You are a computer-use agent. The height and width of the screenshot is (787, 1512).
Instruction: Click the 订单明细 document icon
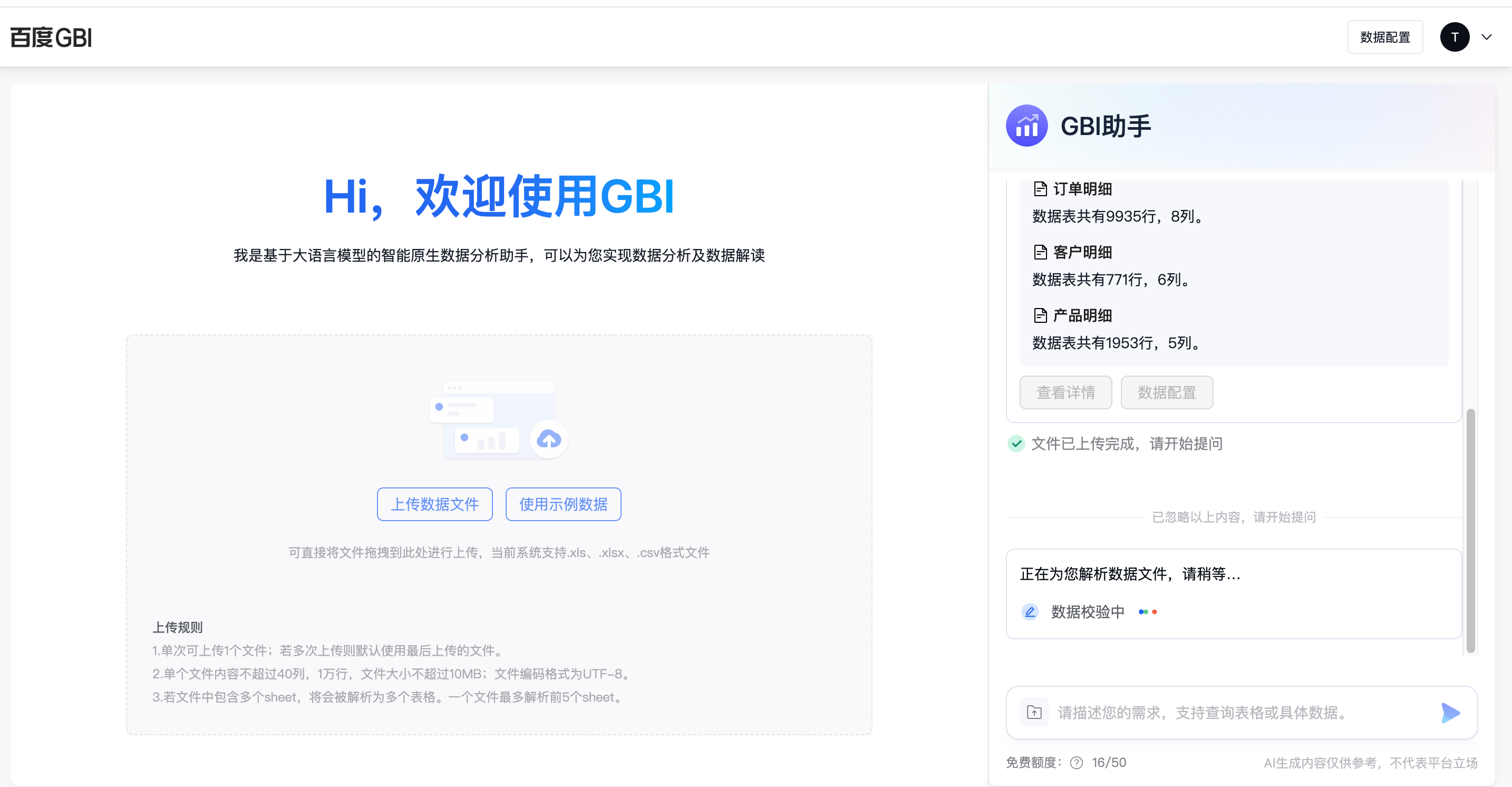click(1040, 189)
